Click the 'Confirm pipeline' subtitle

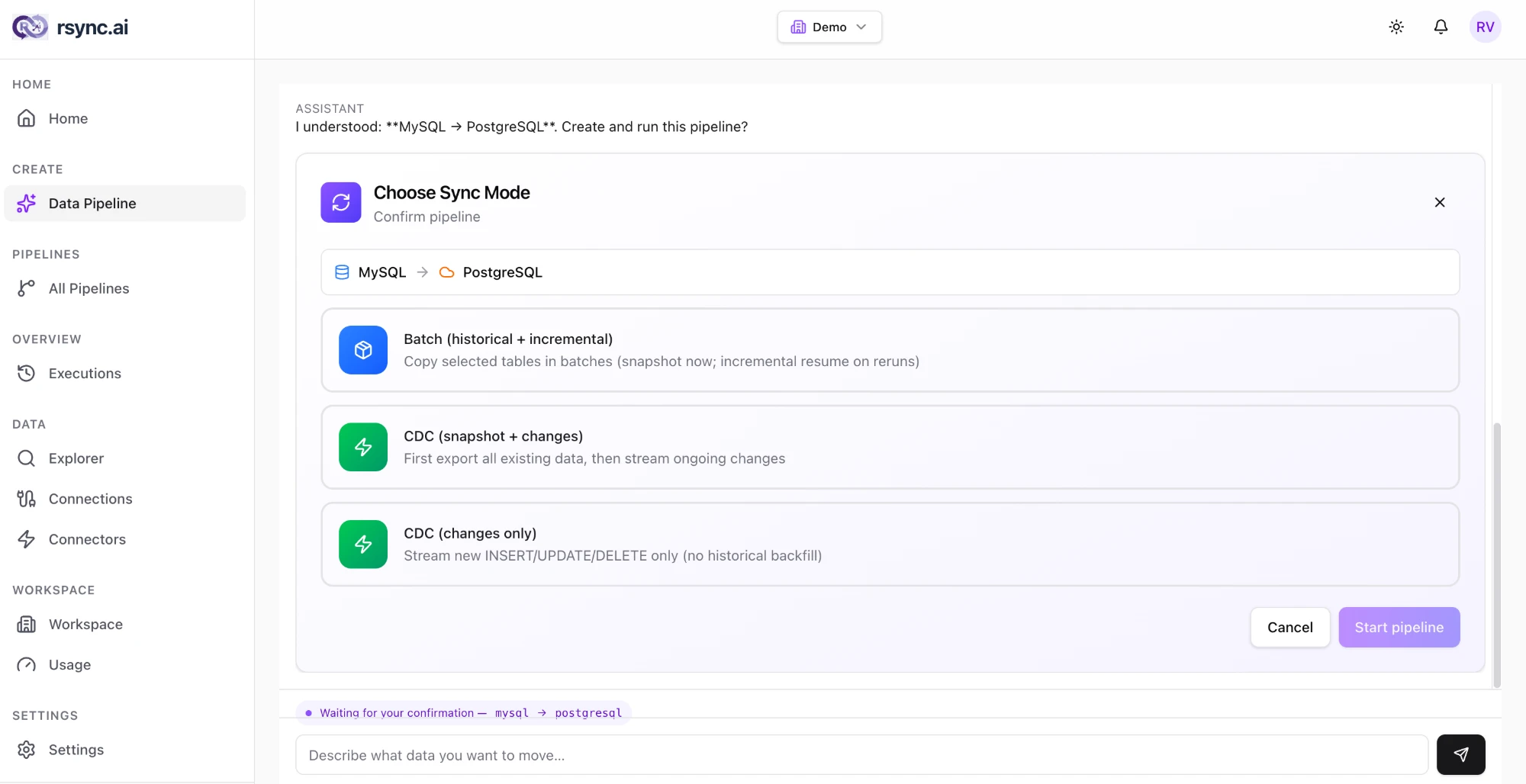tap(427, 217)
